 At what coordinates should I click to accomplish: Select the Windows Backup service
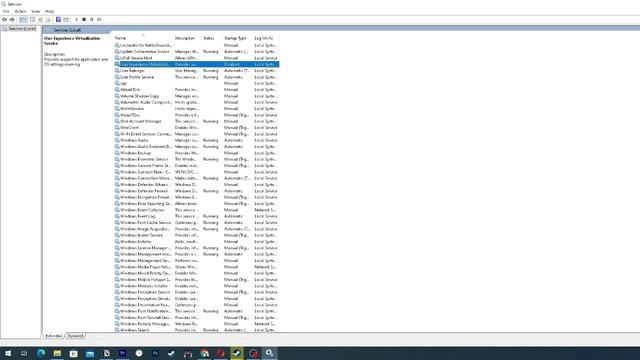197,153
